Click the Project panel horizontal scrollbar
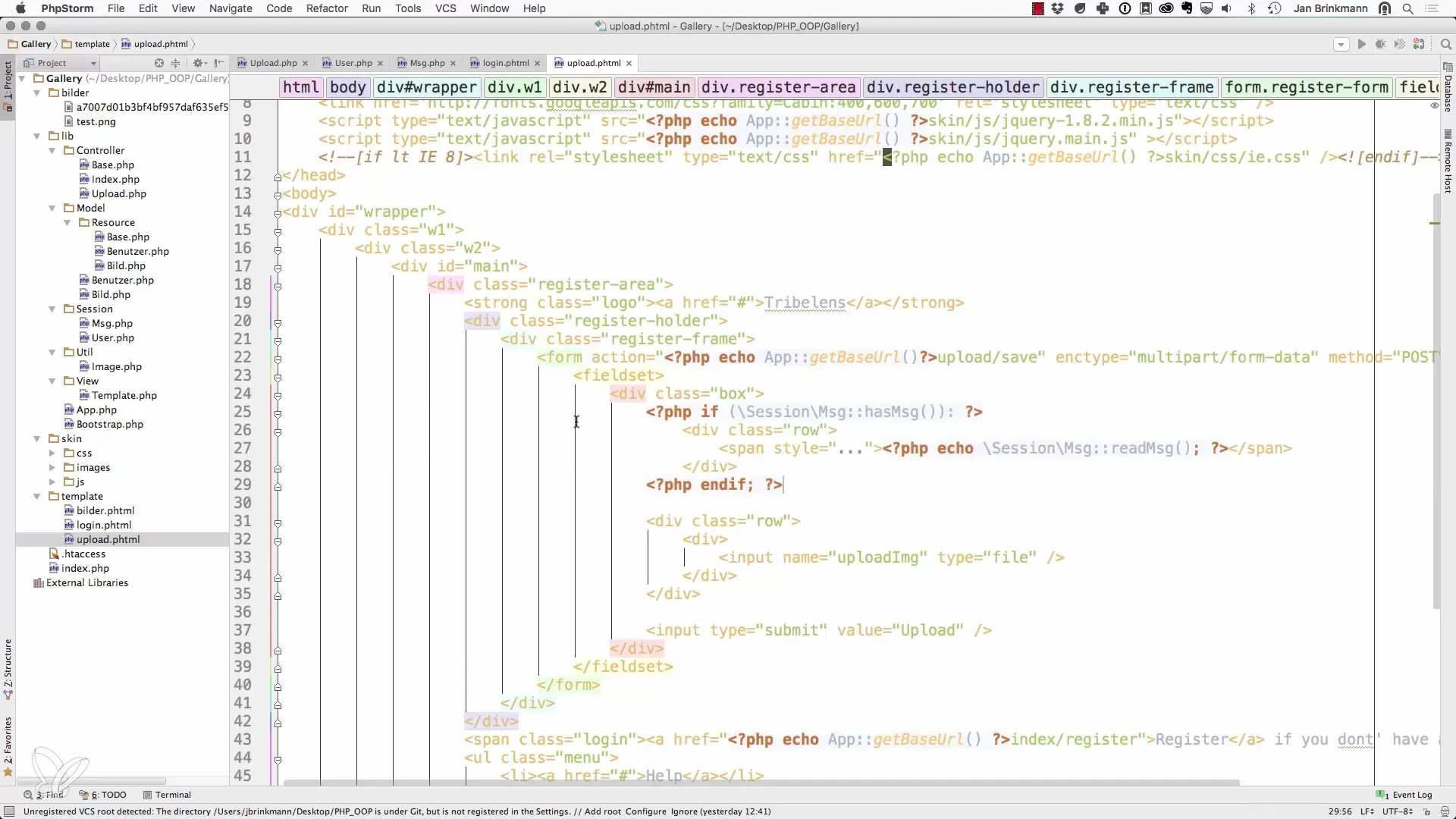 (x=91, y=781)
